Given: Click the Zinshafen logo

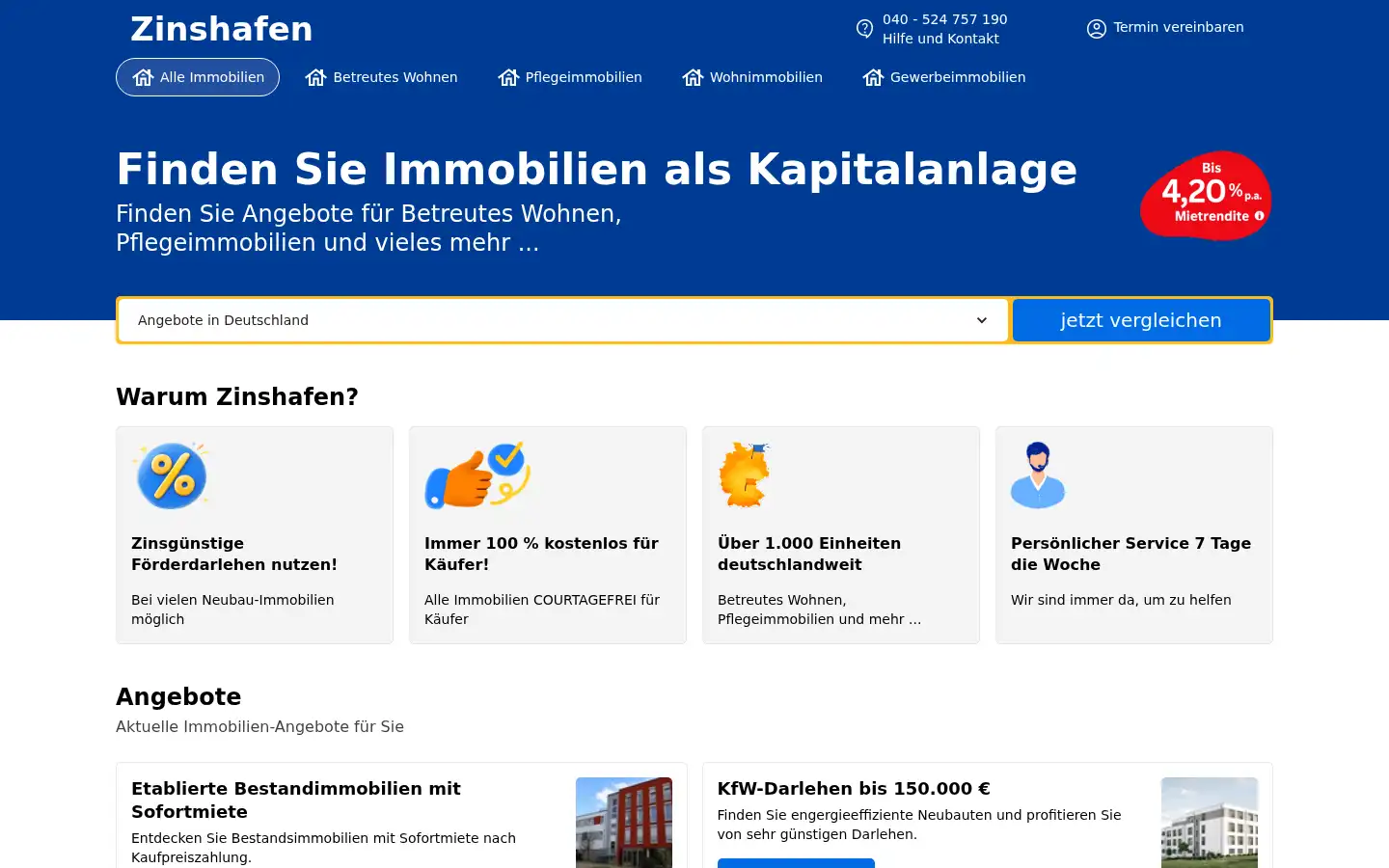Looking at the screenshot, I should tap(222, 29).
